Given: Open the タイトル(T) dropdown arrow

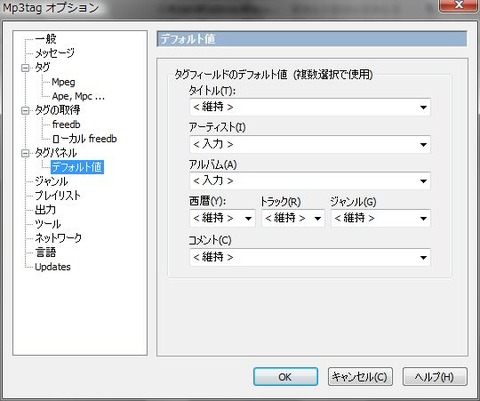Looking at the screenshot, I should coord(423,107).
